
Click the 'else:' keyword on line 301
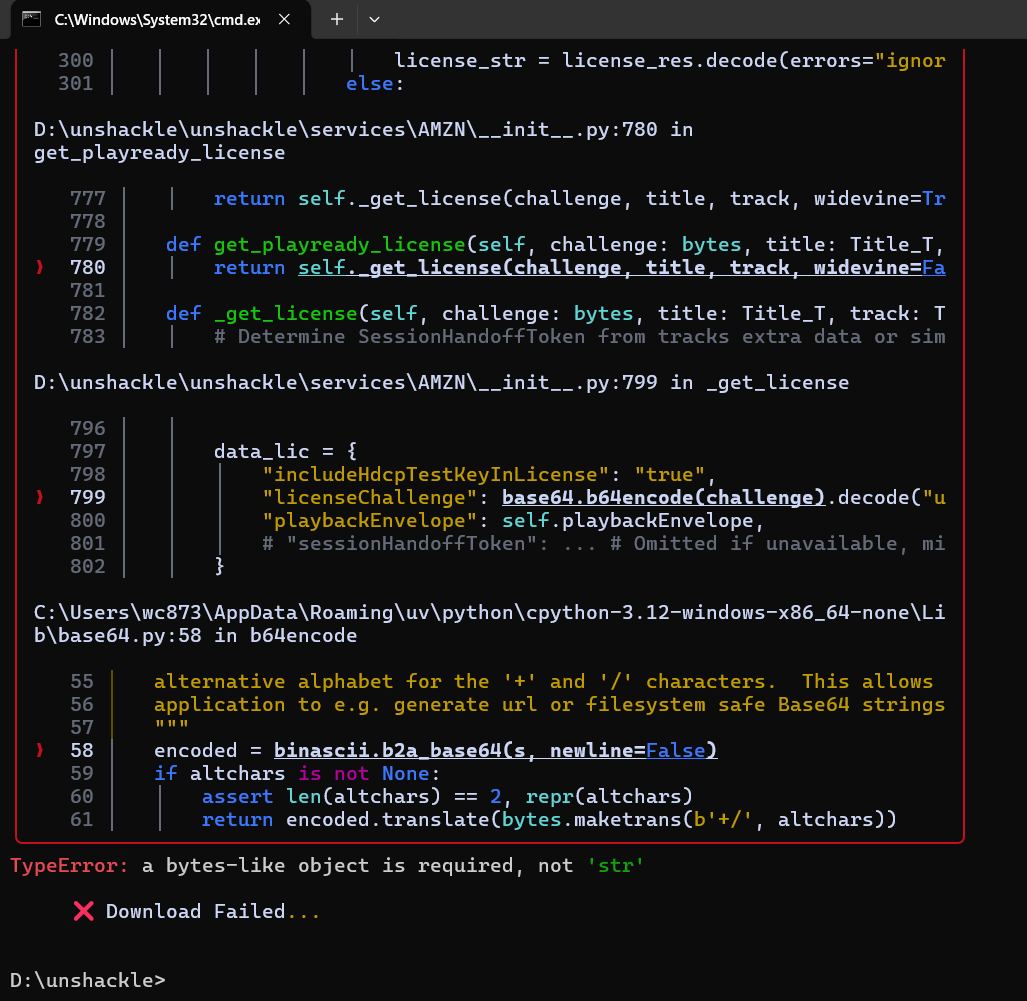point(375,83)
